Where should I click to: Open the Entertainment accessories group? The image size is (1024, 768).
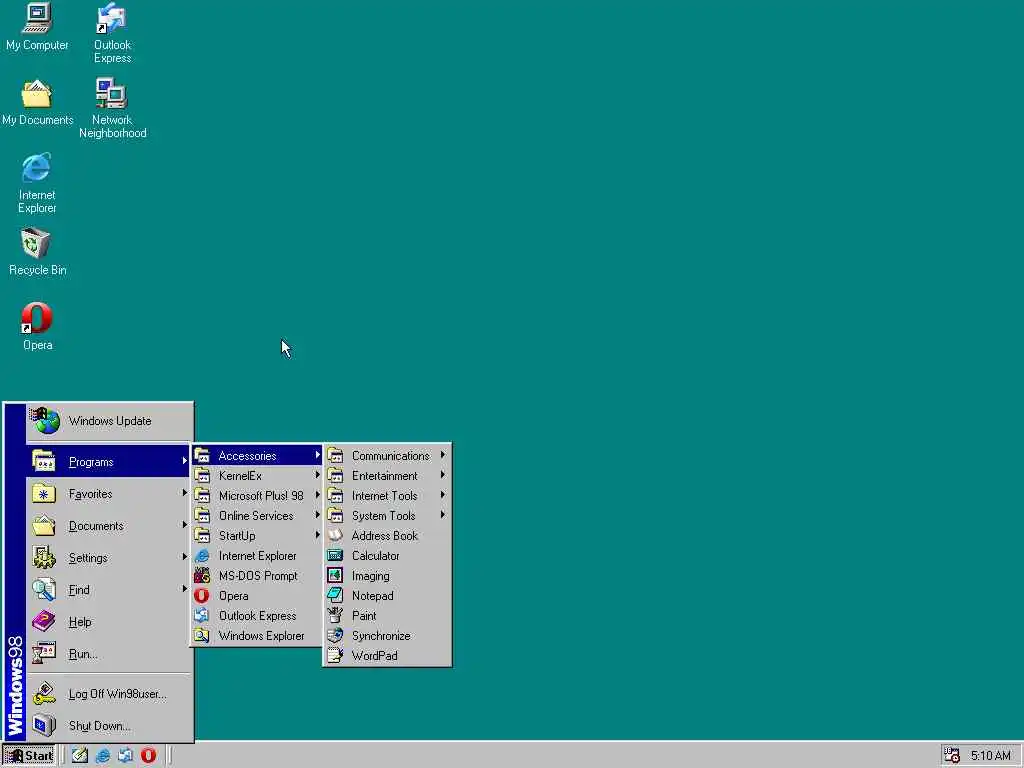point(387,475)
